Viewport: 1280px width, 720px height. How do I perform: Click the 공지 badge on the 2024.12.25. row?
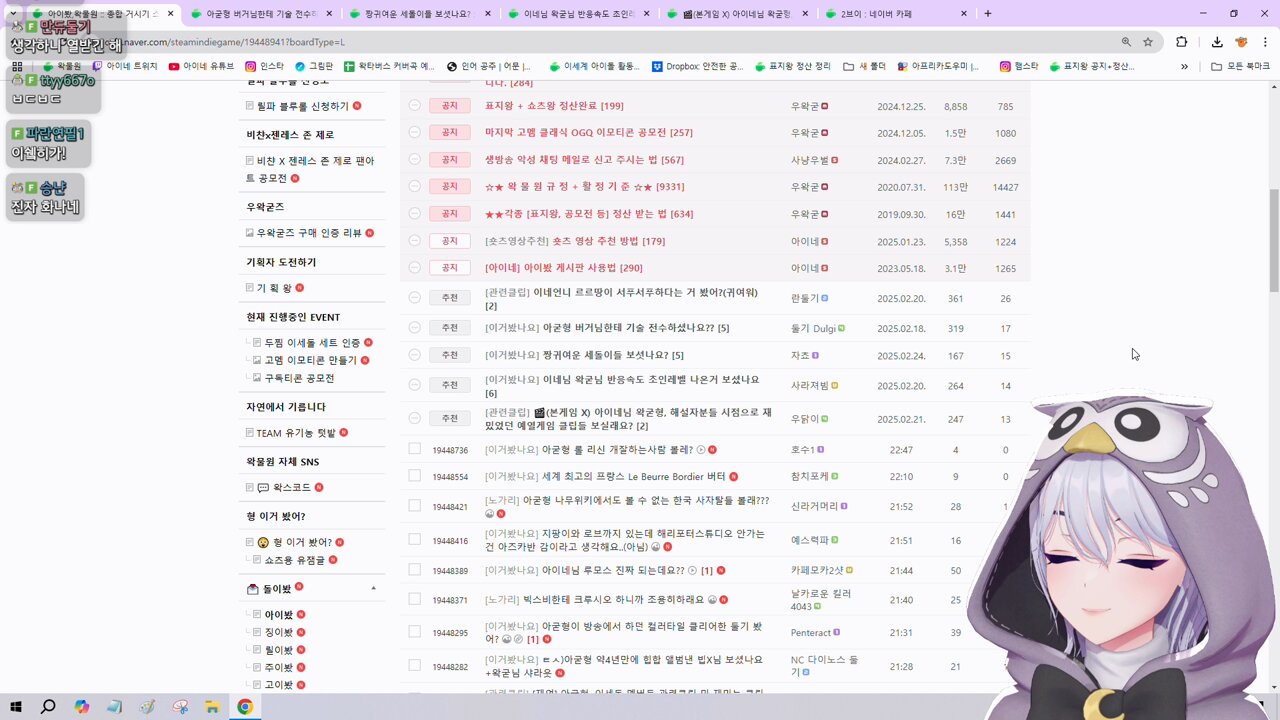pos(450,106)
